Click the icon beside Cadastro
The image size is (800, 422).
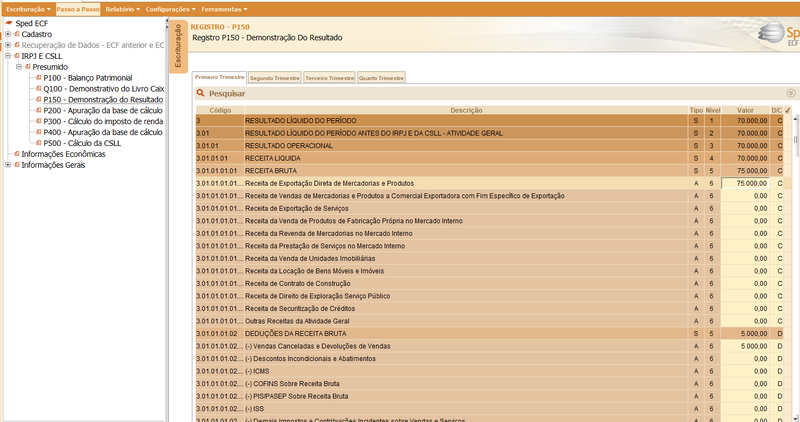[x=17, y=34]
